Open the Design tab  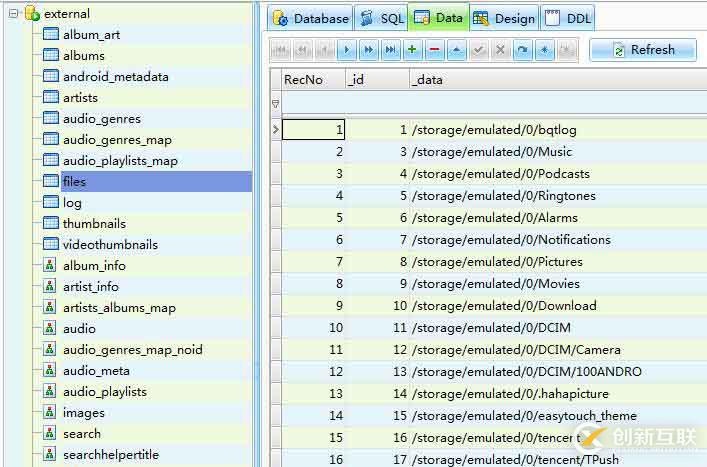(504, 18)
